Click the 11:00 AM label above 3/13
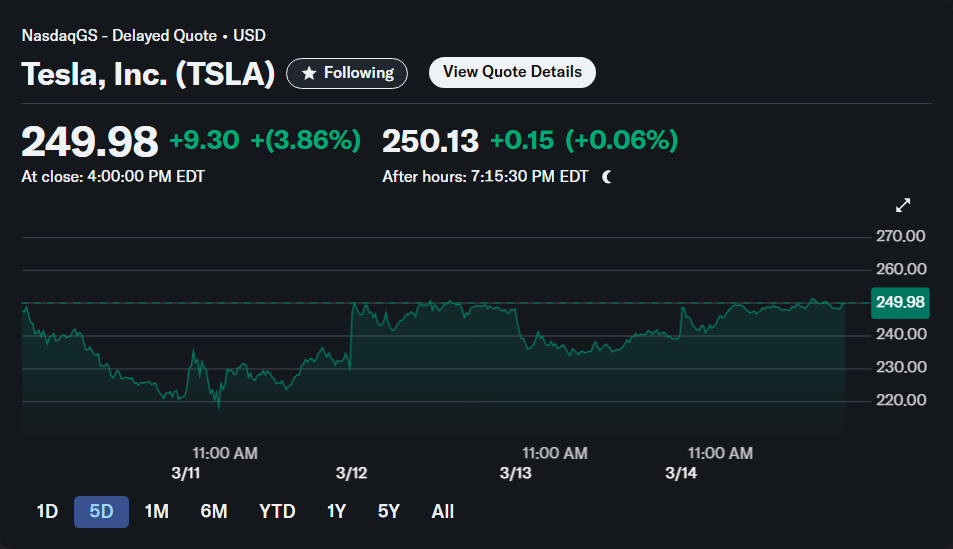This screenshot has height=549, width=953. 555,453
